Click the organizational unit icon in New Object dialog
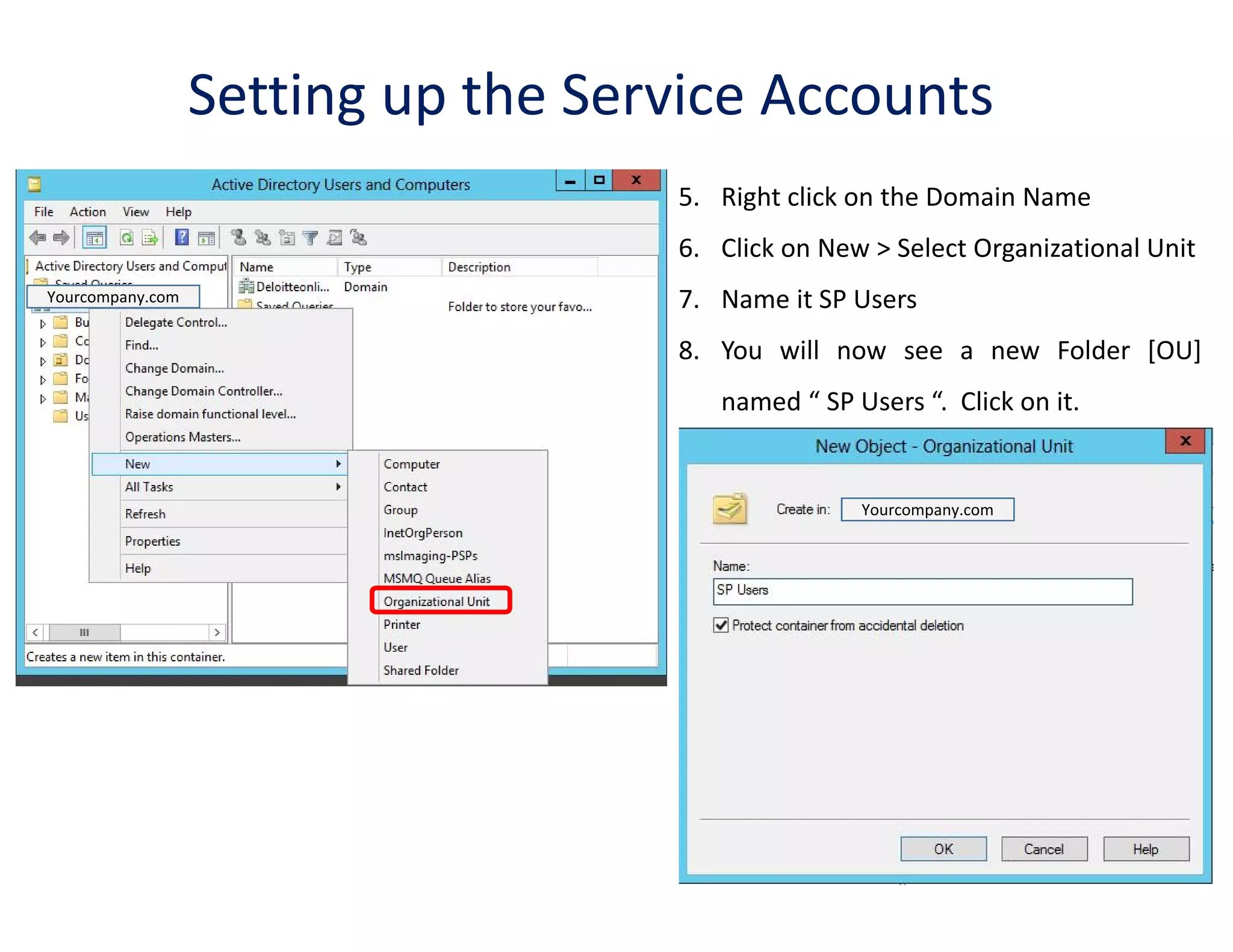Viewport: 1233px width, 952px height. pos(730,508)
